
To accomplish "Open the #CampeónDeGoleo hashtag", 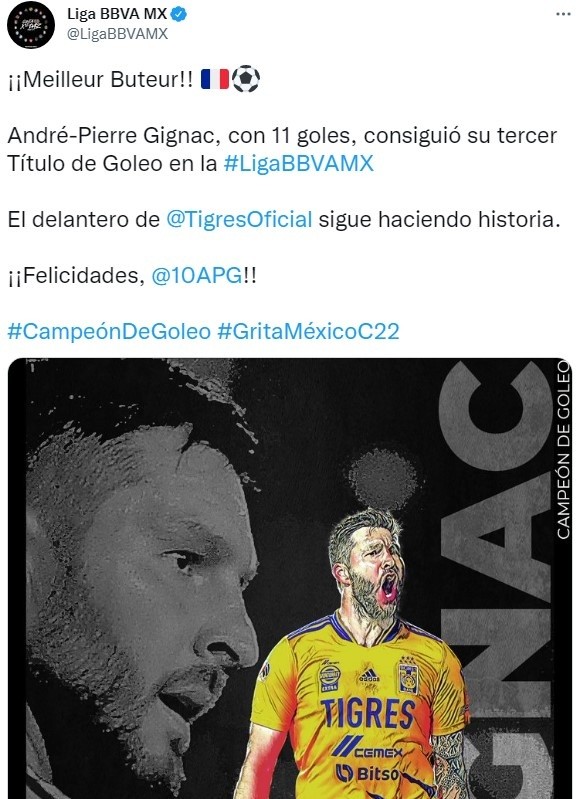I will point(109,332).
